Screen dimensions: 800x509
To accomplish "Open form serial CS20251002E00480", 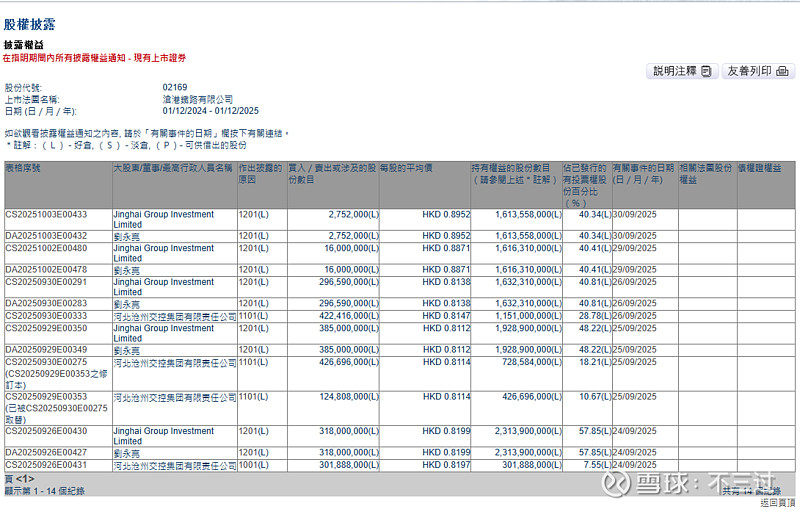I will [x=46, y=248].
